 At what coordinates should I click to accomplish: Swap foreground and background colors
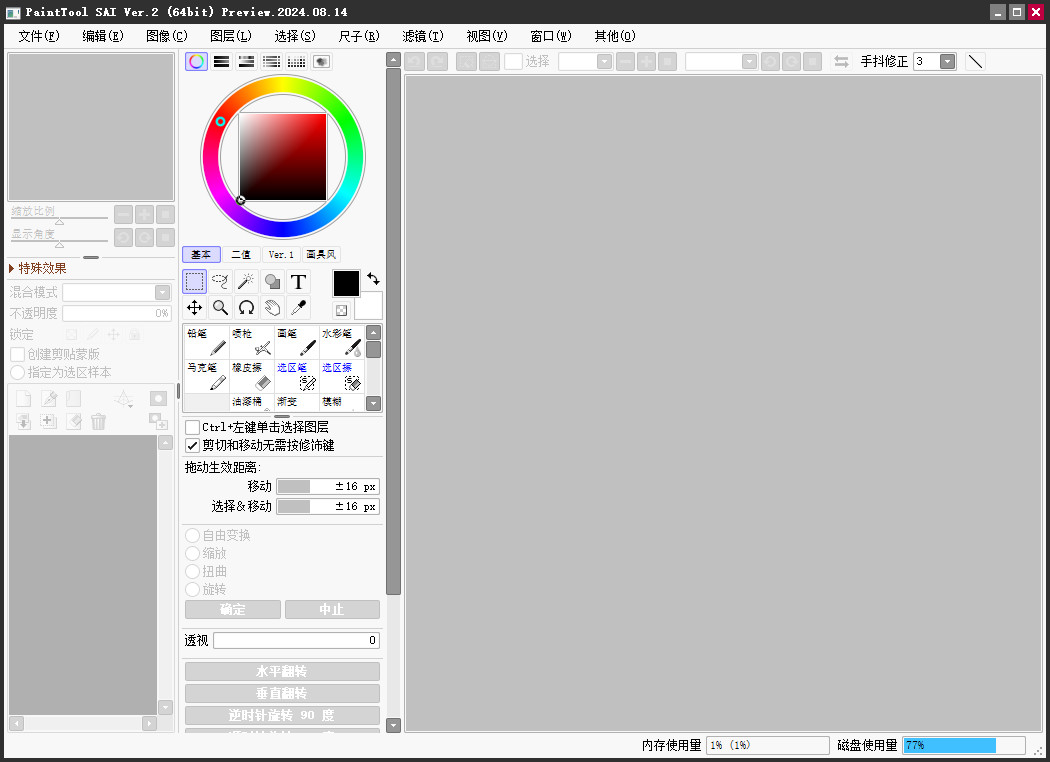[x=373, y=279]
